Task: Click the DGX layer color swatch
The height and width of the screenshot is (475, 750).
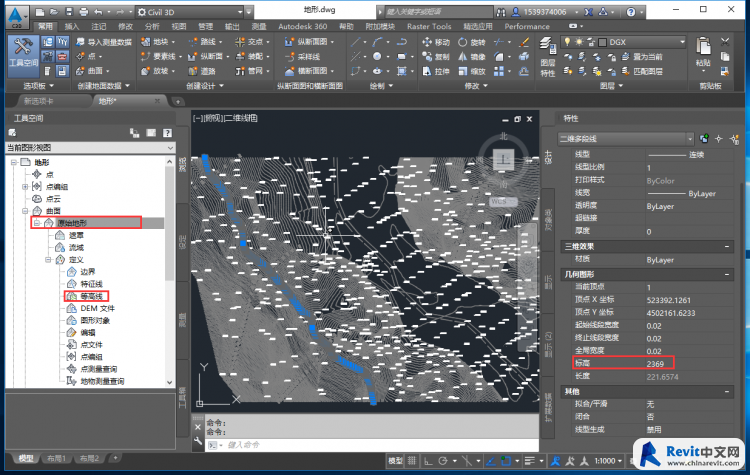Action: tap(603, 42)
